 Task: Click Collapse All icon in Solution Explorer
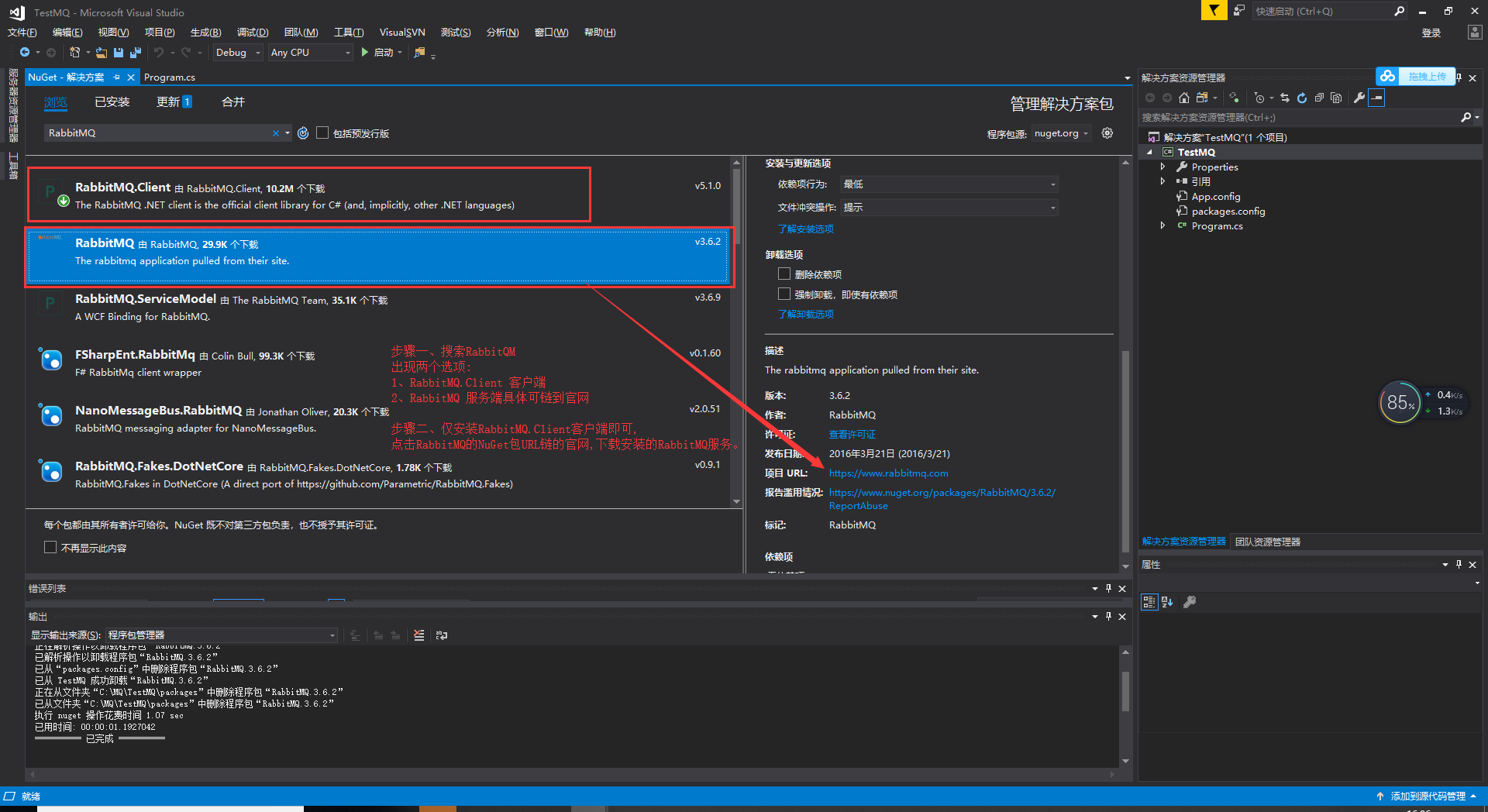pyautogui.click(x=1319, y=98)
